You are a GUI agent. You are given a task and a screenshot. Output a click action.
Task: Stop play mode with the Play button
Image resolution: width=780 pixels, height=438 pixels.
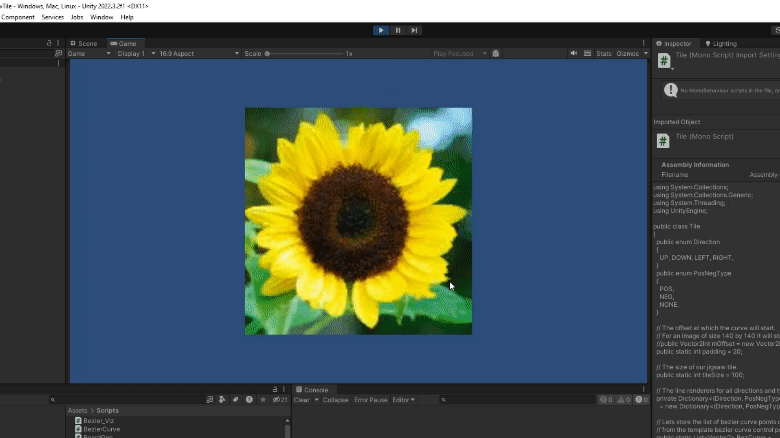click(x=381, y=30)
